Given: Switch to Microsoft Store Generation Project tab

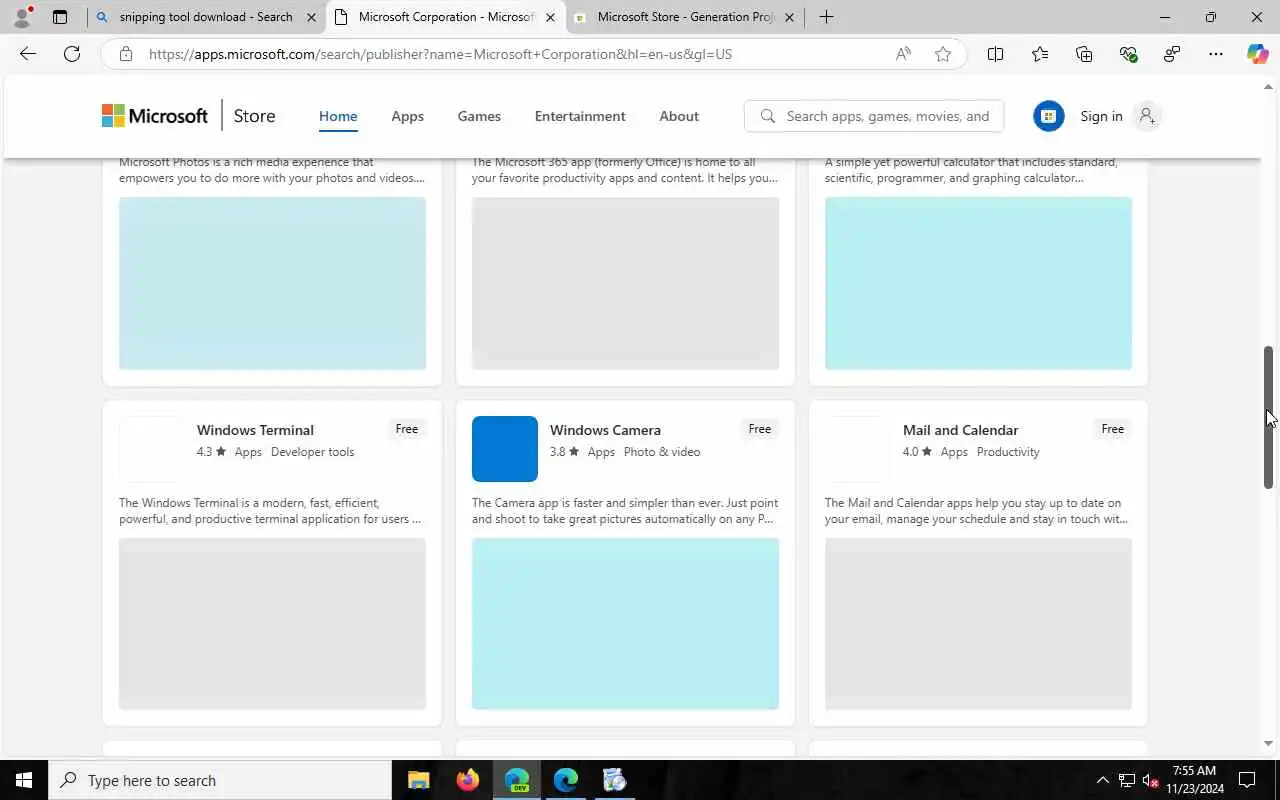Looking at the screenshot, I should 685,17.
